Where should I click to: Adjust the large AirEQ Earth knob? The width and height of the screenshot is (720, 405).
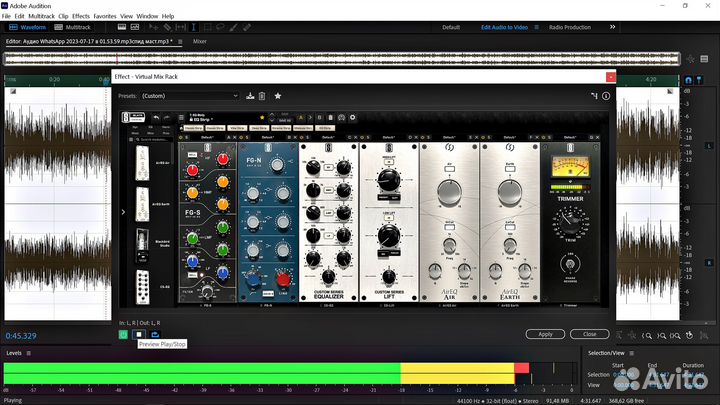coord(510,192)
